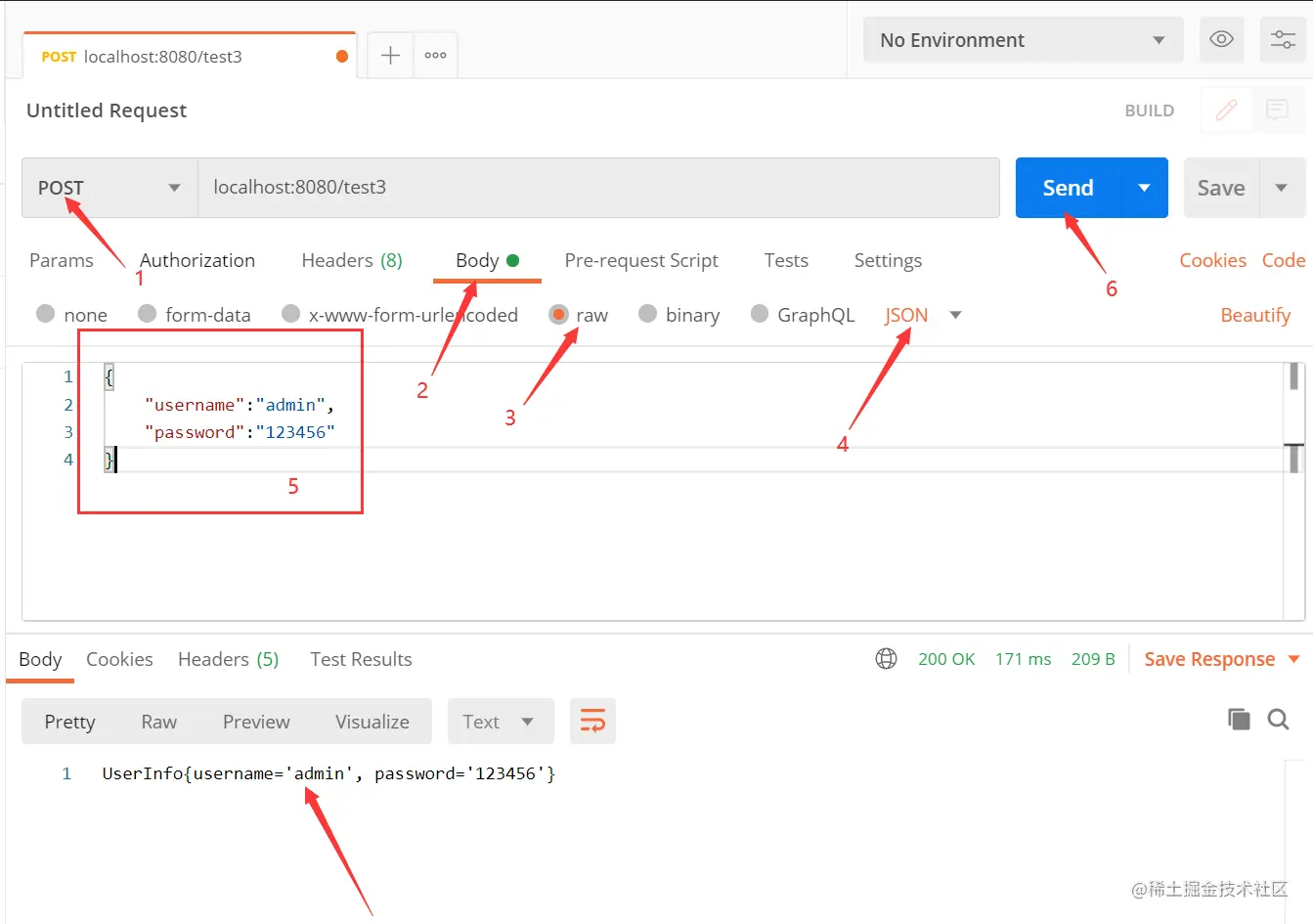
Task: Select x-www-form-urlencoded radio option
Action: [x=290, y=314]
